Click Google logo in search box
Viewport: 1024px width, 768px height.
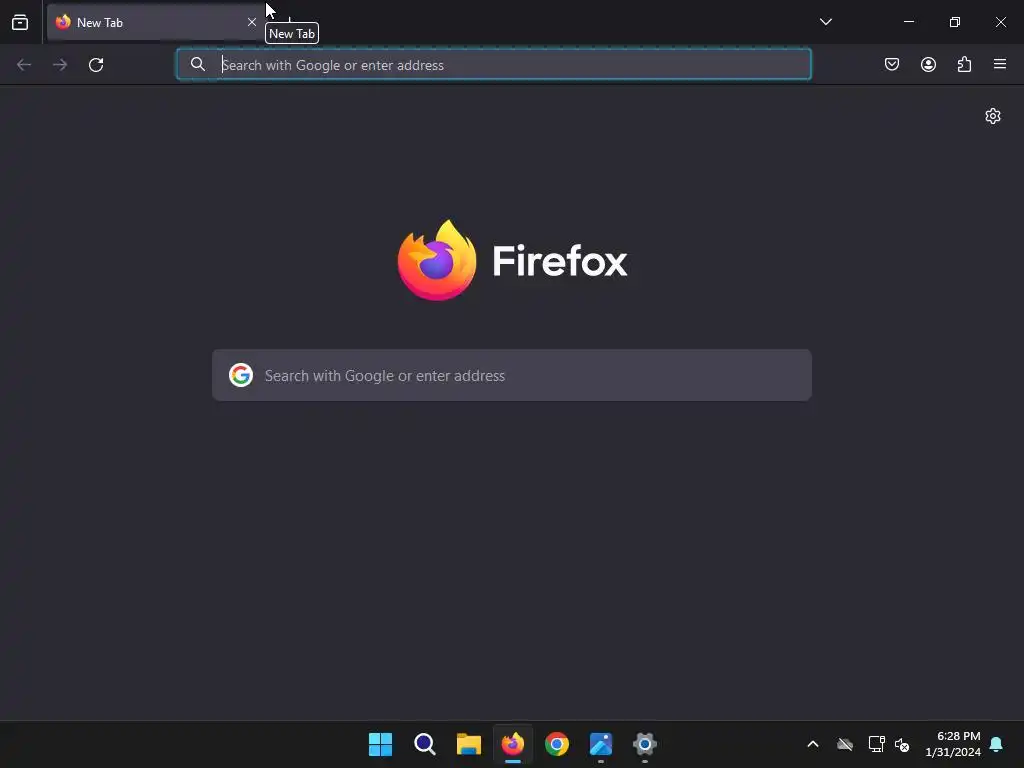pos(241,376)
